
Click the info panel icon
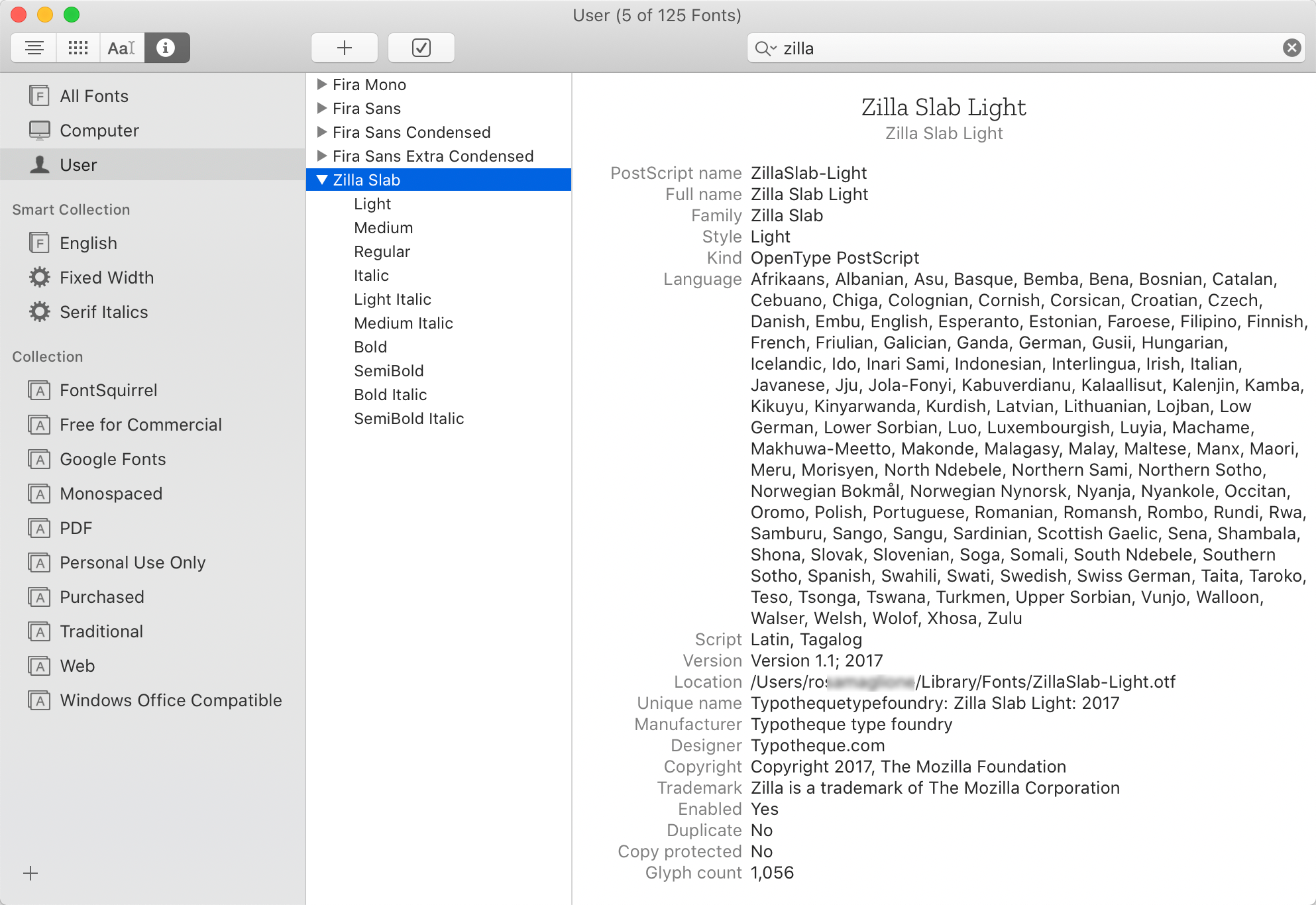(x=165, y=47)
